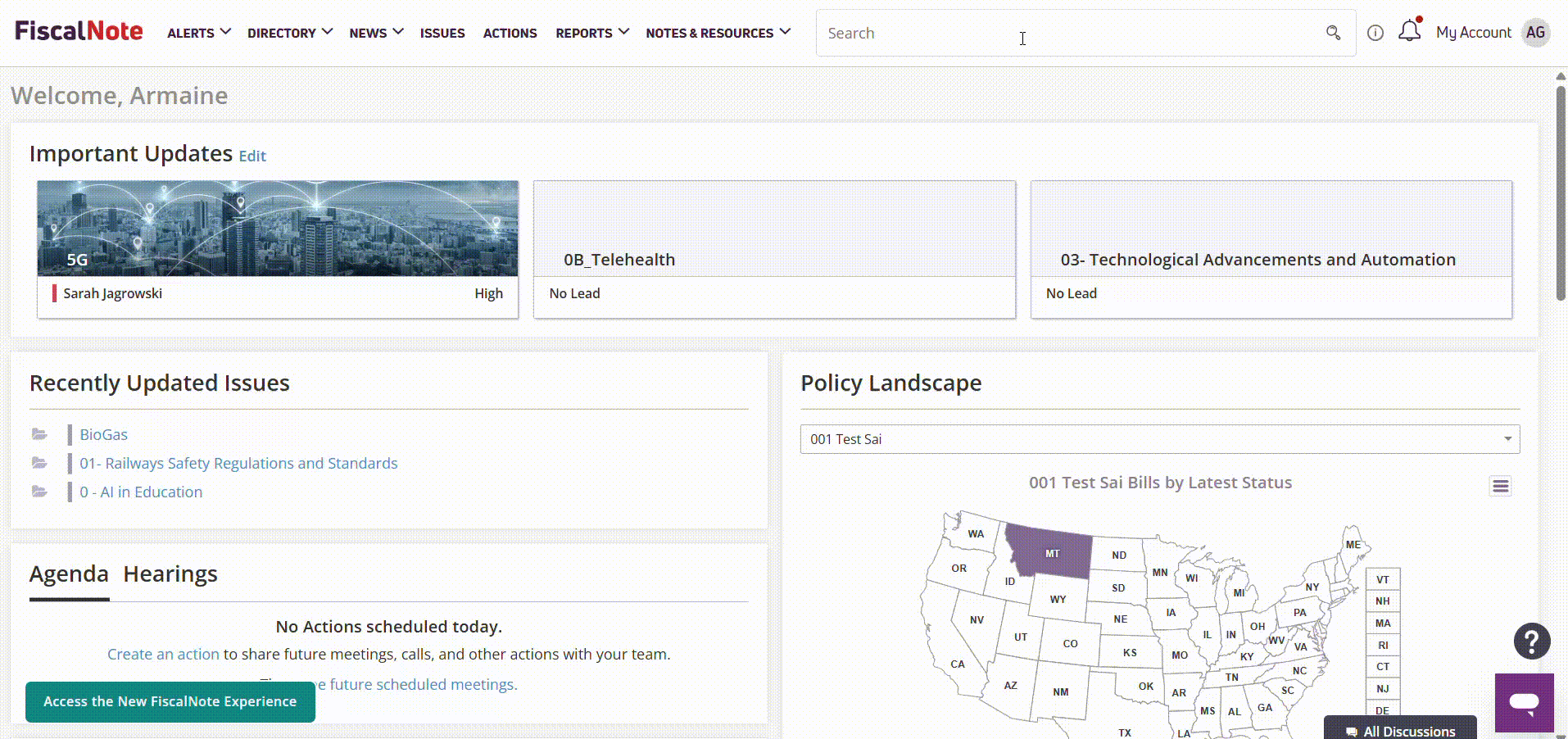Expand the Directory menu

[x=290, y=33]
